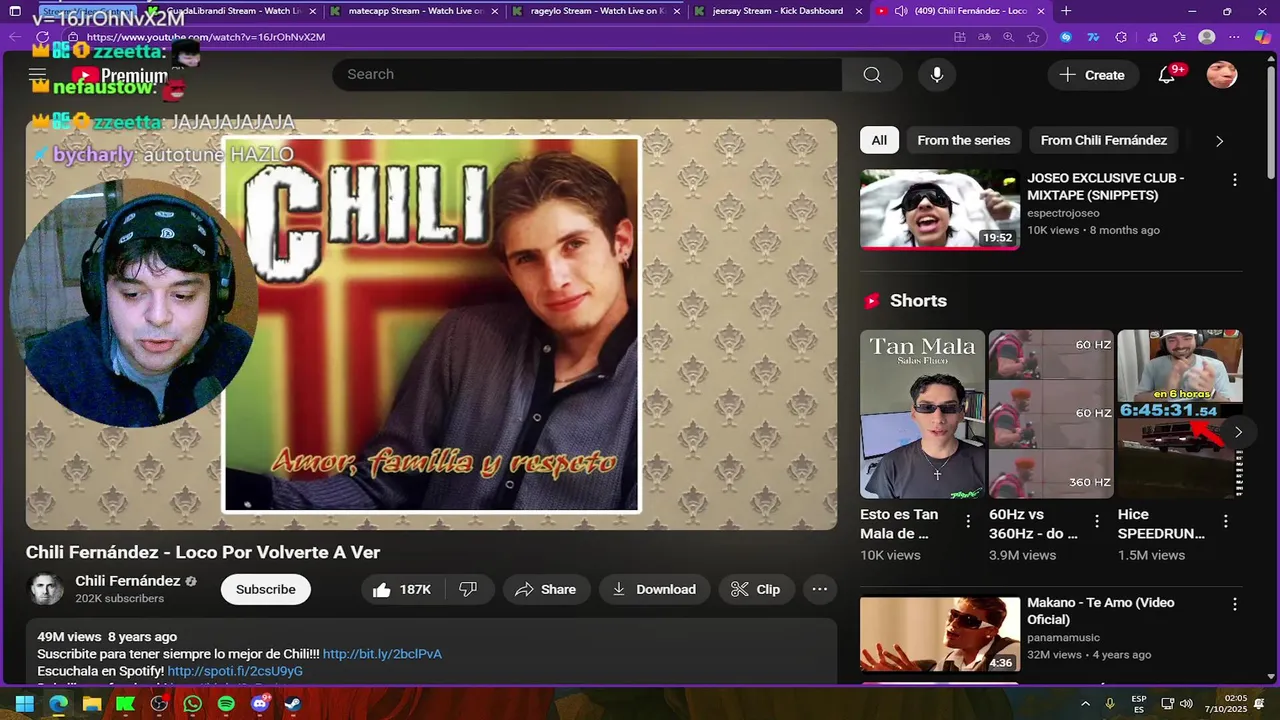Viewport: 1280px width, 720px height.
Task: Click the espectrojoseo channel name
Action: coord(1063,213)
